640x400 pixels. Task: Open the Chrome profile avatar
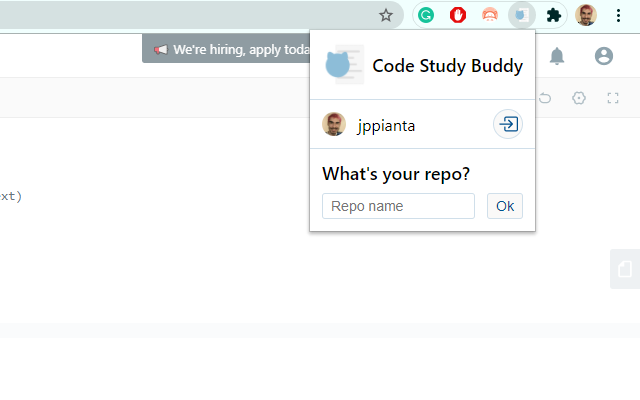click(x=586, y=15)
